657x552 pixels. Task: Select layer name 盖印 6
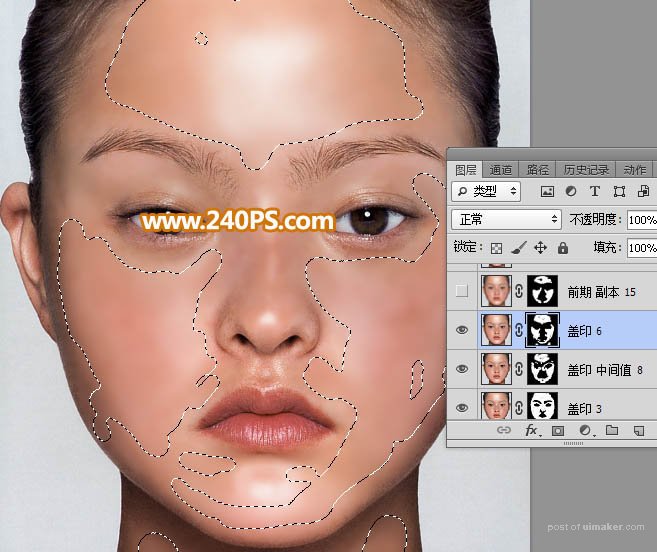pyautogui.click(x=585, y=331)
